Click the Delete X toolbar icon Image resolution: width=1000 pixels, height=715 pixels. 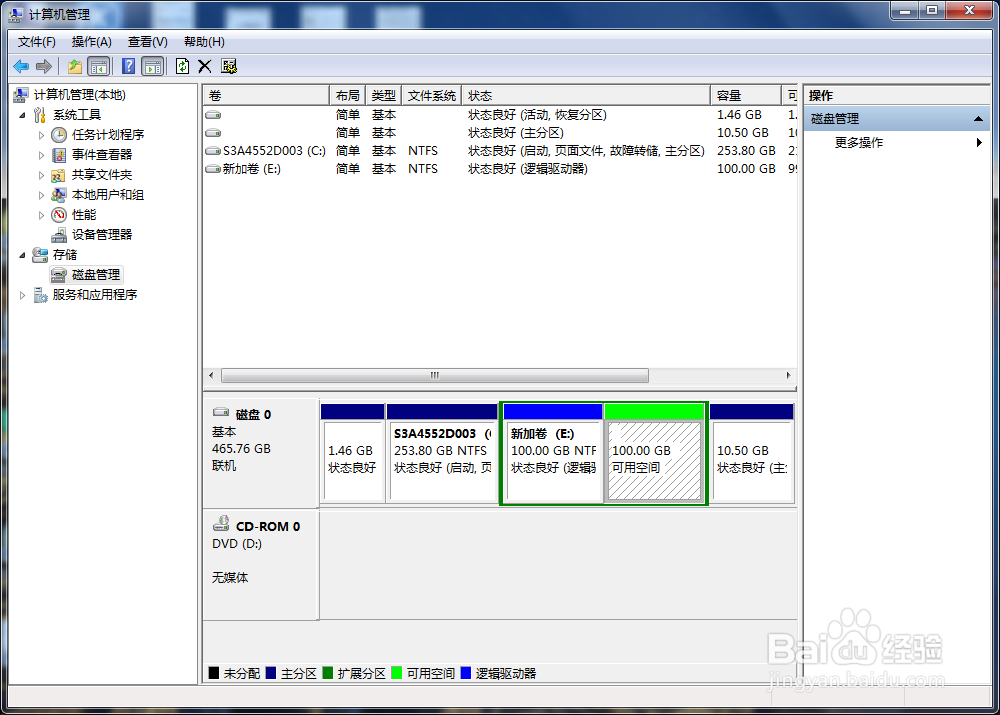pyautogui.click(x=205, y=66)
